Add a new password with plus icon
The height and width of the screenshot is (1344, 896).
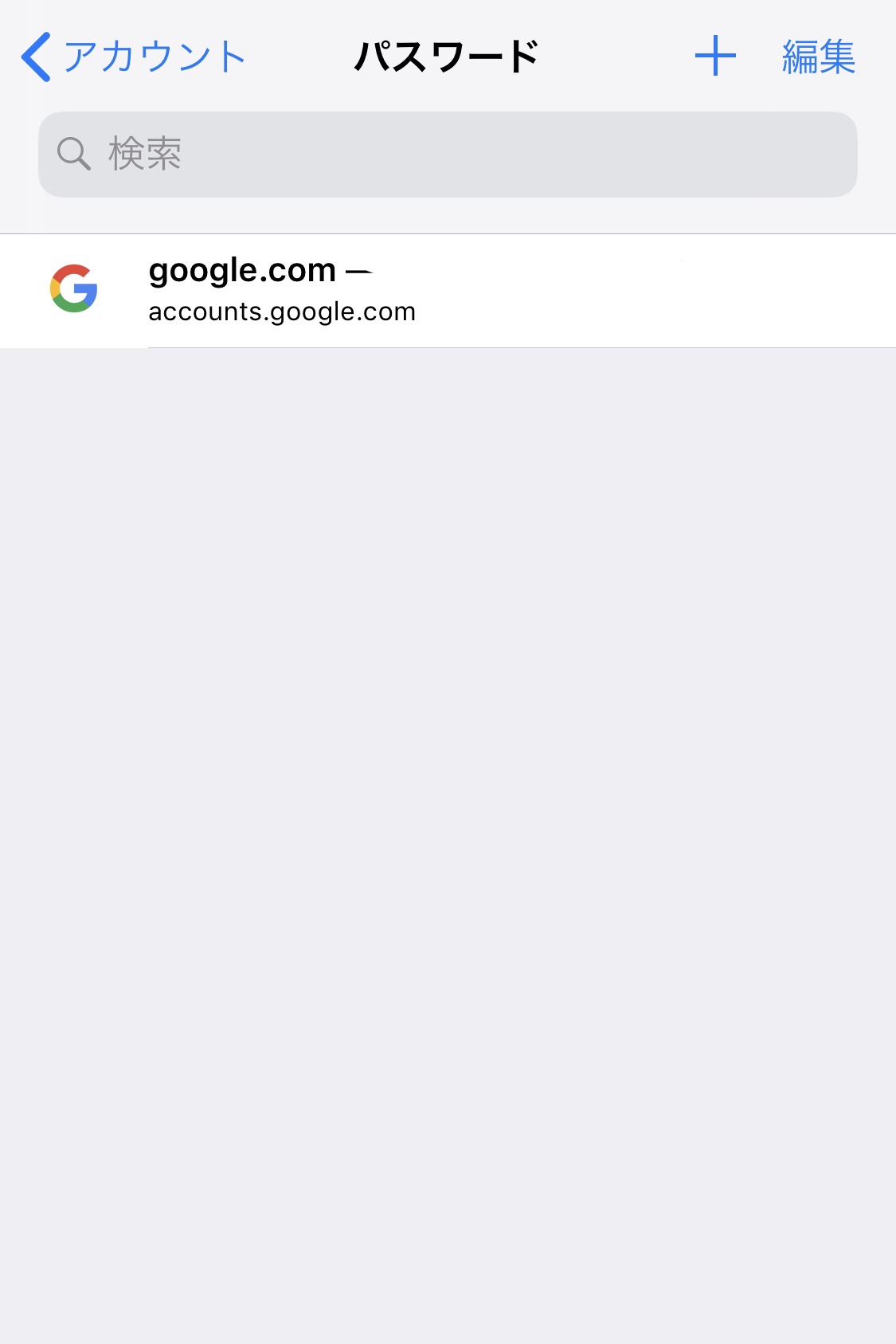(x=715, y=56)
